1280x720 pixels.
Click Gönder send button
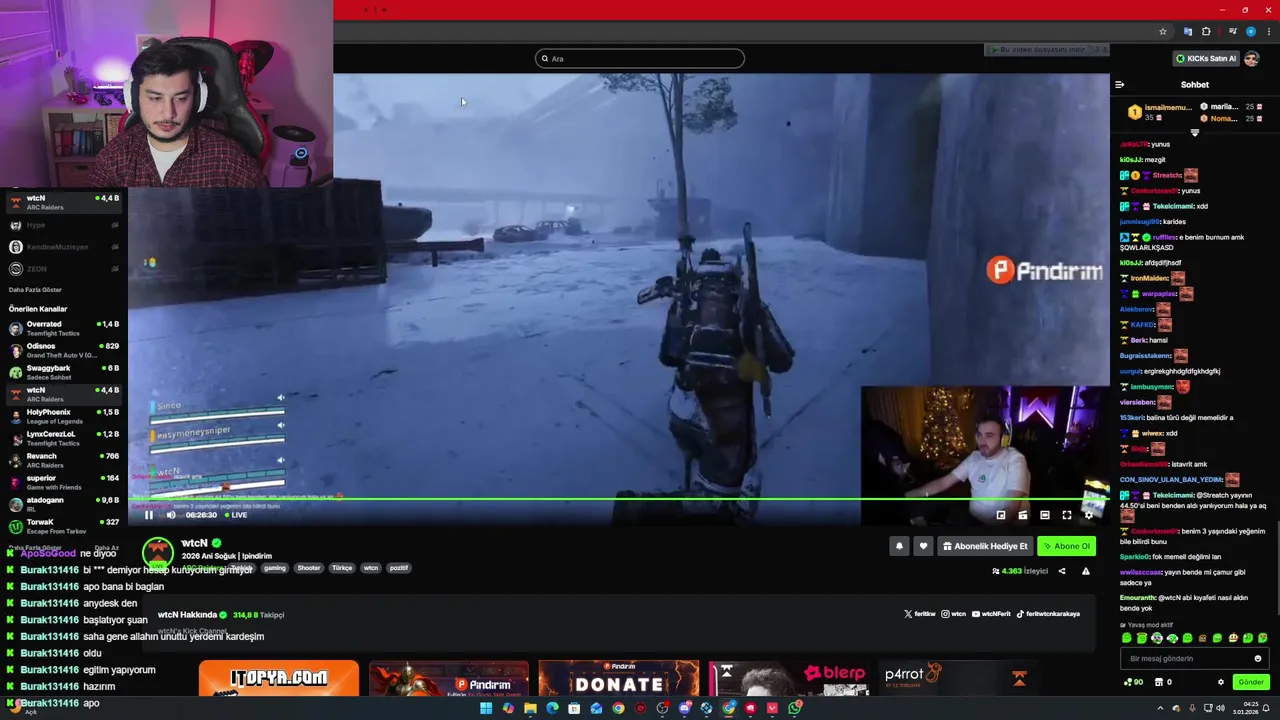click(1251, 682)
